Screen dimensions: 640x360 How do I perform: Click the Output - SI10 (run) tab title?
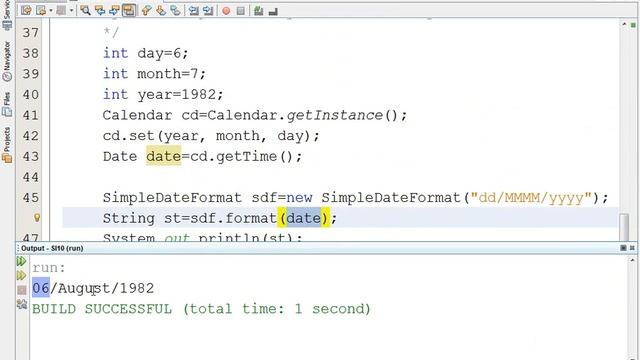52,248
